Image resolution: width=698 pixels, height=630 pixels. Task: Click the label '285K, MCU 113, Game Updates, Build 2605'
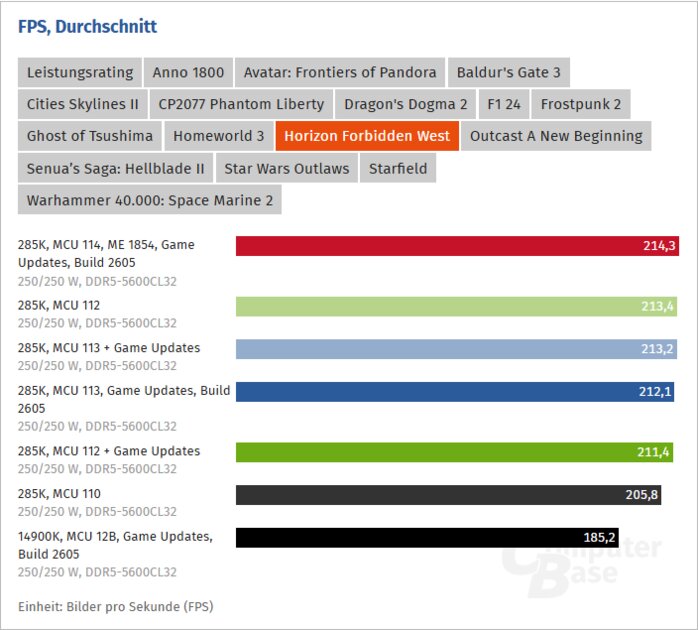[x=124, y=399]
